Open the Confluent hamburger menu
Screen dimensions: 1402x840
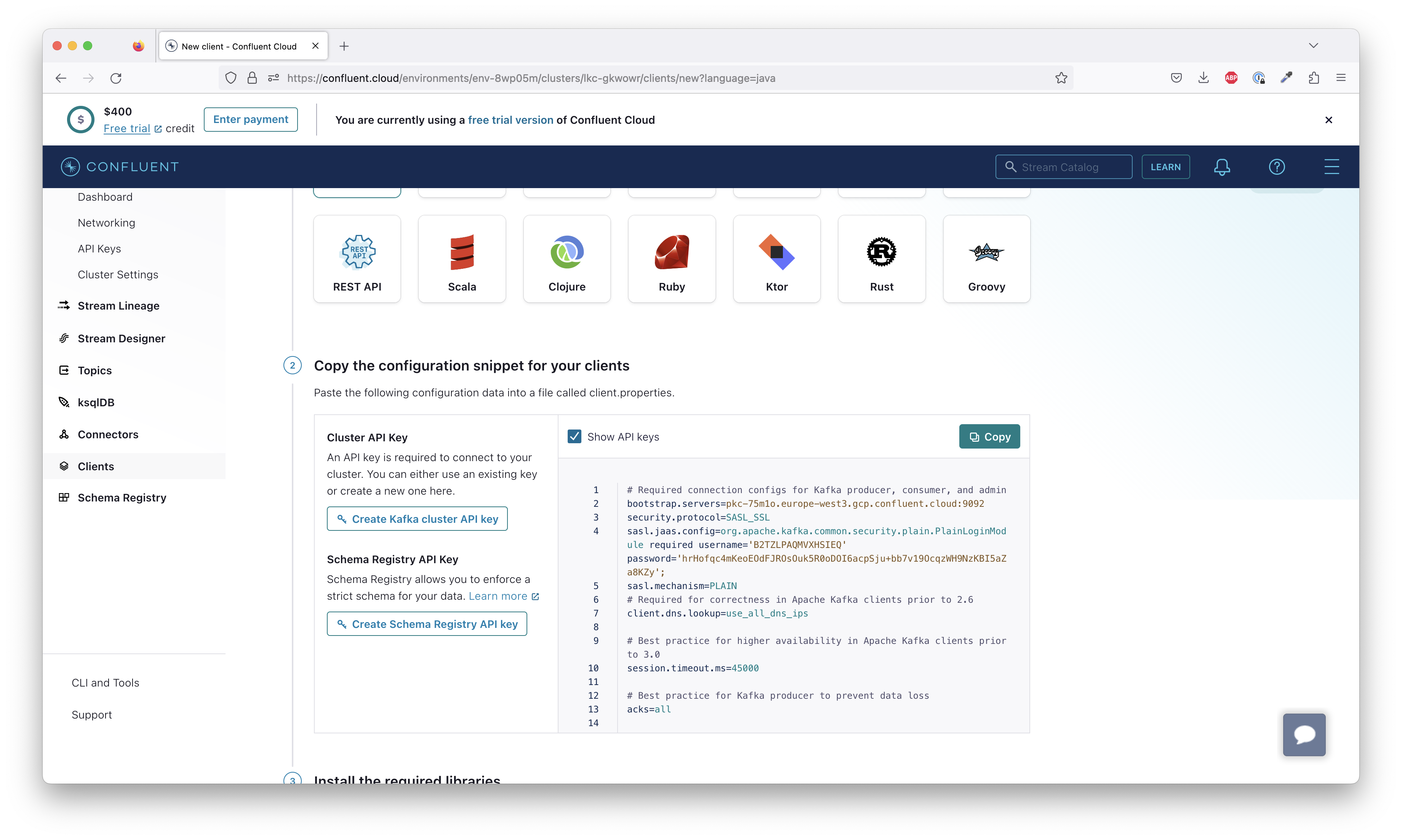[x=1331, y=167]
